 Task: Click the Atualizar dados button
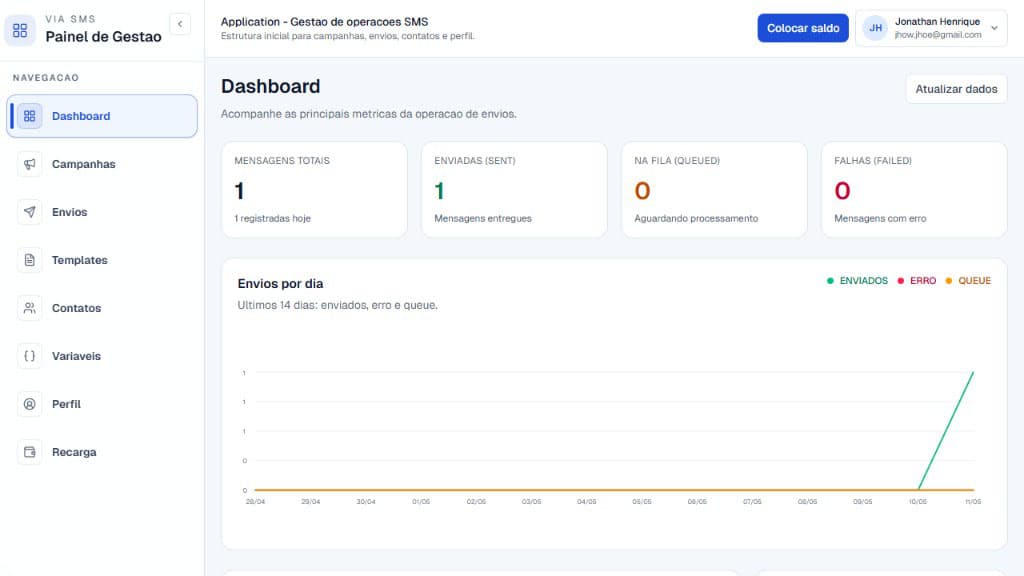(956, 89)
